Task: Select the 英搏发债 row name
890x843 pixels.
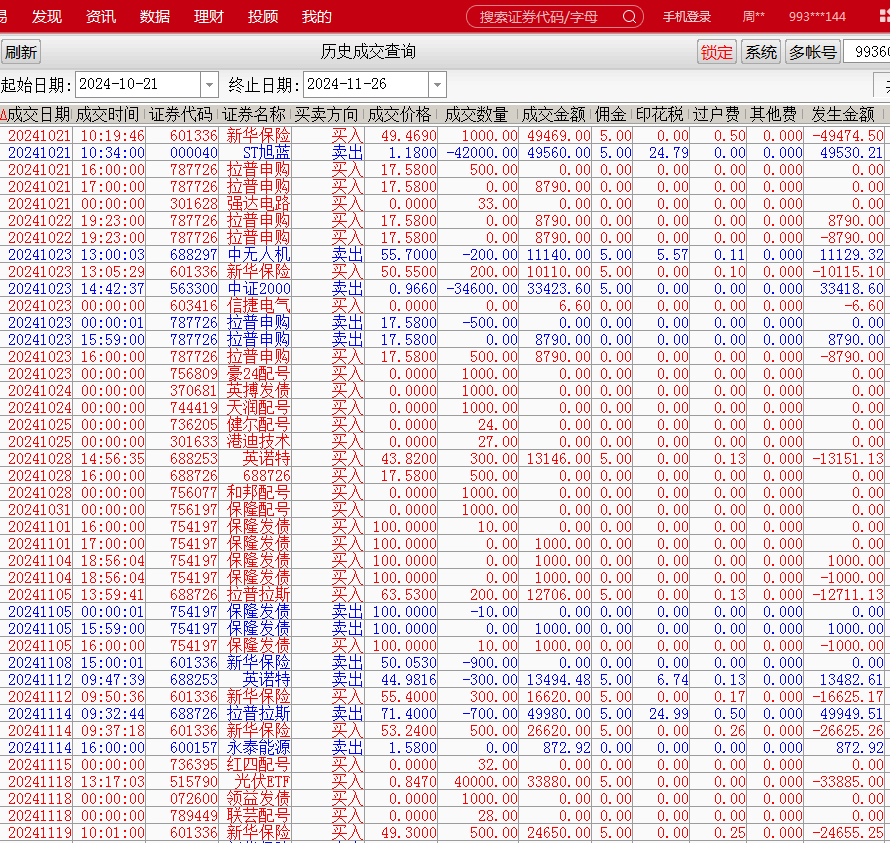Action: pyautogui.click(x=258, y=391)
